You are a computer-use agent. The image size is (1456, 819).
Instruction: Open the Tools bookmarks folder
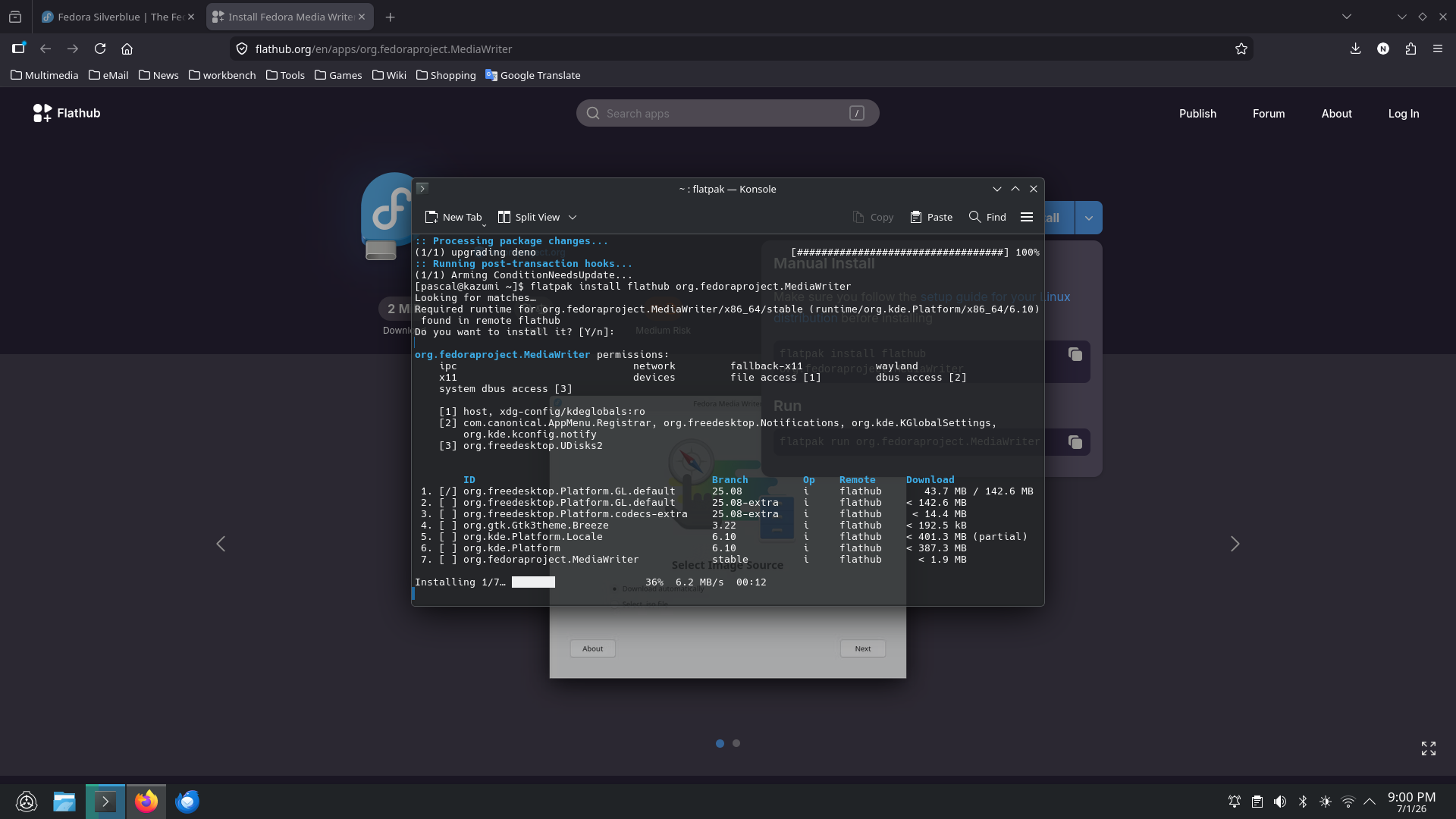(285, 75)
